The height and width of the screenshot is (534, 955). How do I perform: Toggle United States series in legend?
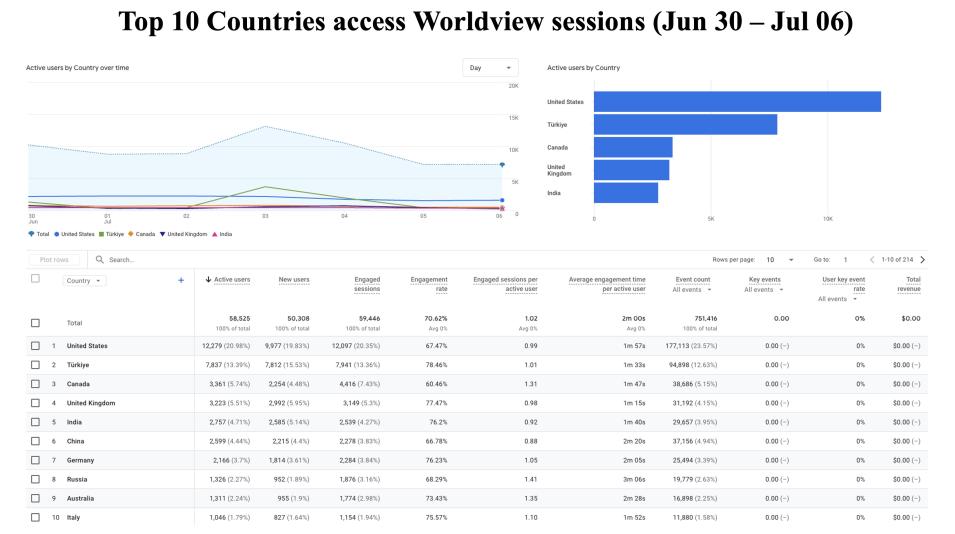(74, 234)
